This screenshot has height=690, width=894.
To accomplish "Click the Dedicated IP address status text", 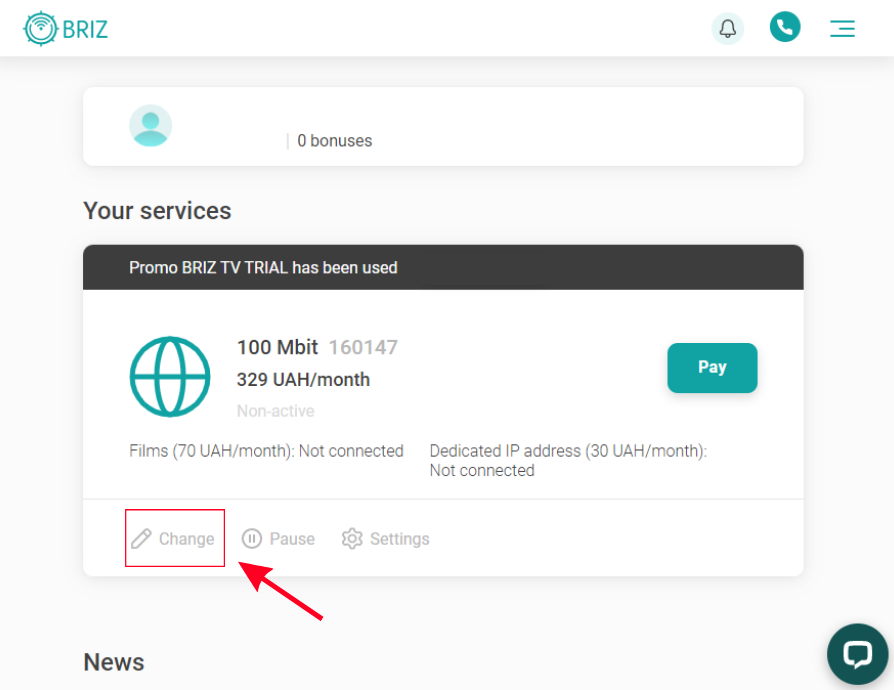I will coord(568,461).
